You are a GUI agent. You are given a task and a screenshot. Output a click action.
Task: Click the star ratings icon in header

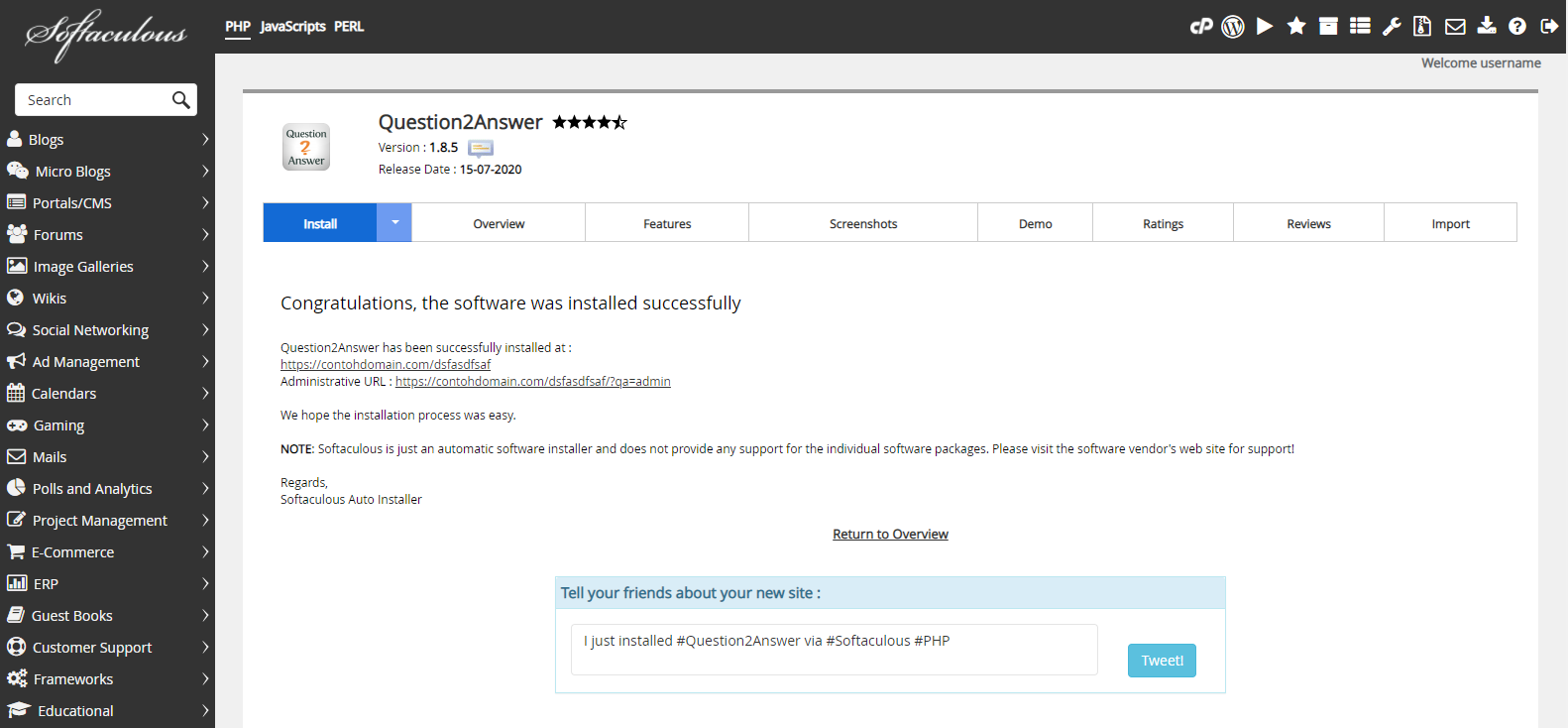tap(1296, 27)
